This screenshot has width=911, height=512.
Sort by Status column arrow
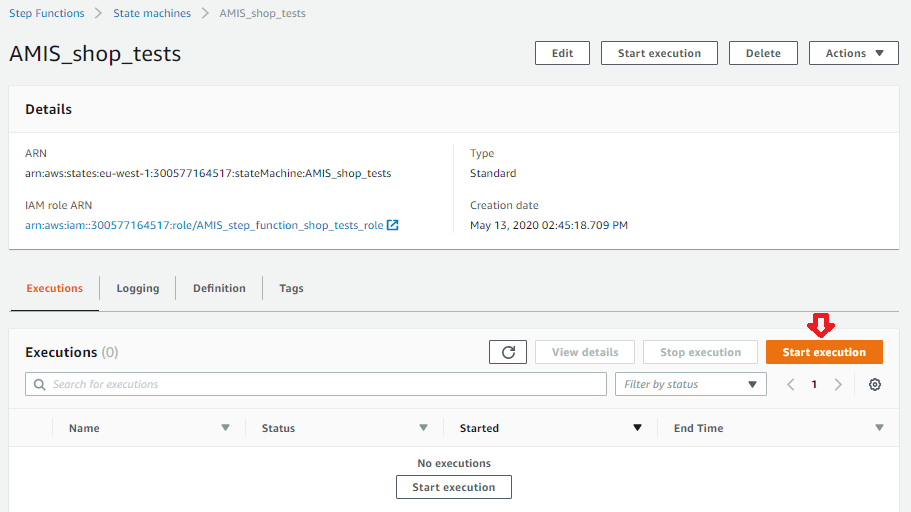tap(424, 428)
